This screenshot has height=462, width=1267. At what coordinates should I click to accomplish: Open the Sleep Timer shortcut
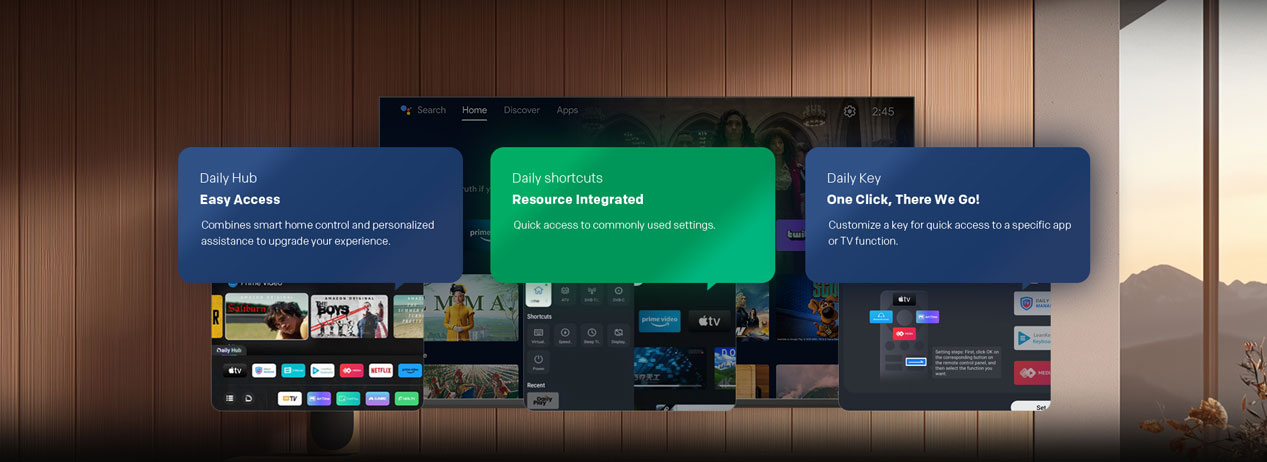tap(592, 336)
